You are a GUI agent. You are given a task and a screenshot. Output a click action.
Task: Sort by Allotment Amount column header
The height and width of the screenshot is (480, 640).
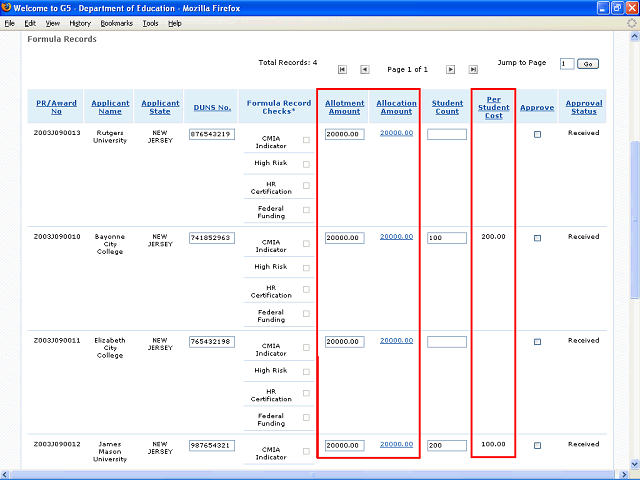coord(344,107)
